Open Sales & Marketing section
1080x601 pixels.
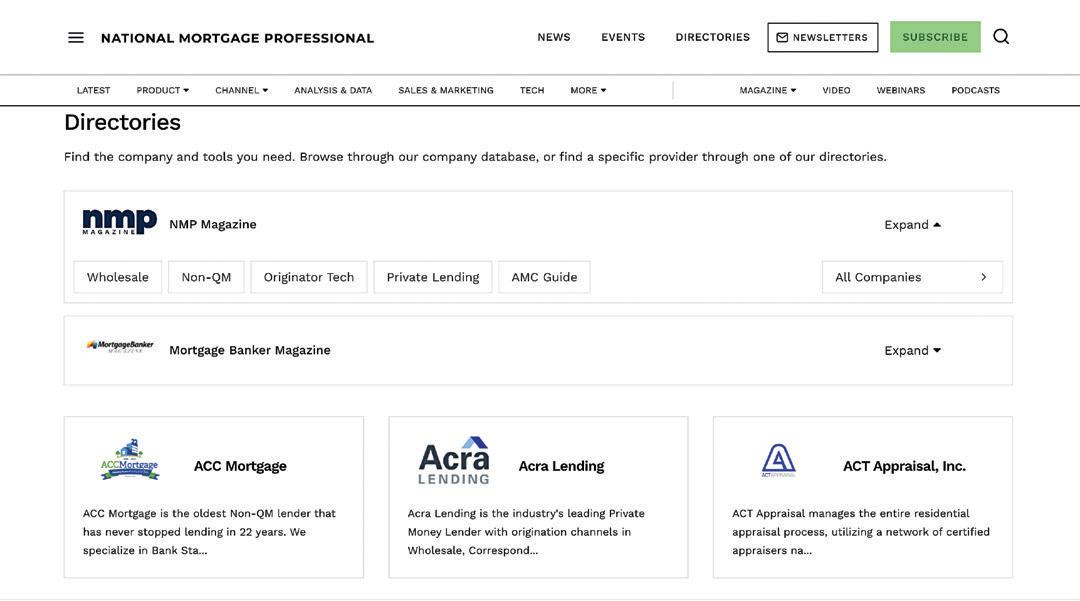click(446, 90)
